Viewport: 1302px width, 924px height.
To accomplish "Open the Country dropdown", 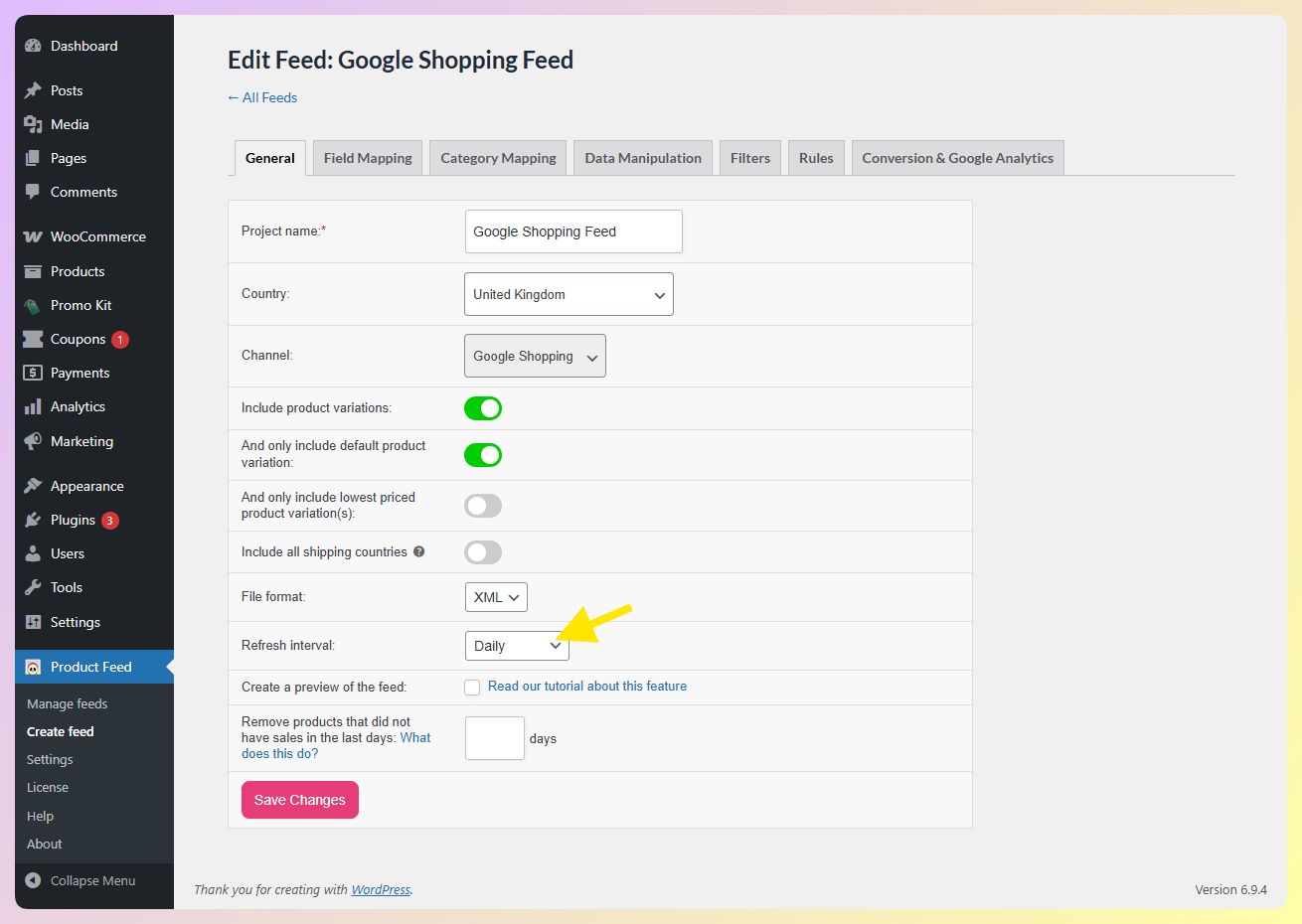I will [x=569, y=294].
